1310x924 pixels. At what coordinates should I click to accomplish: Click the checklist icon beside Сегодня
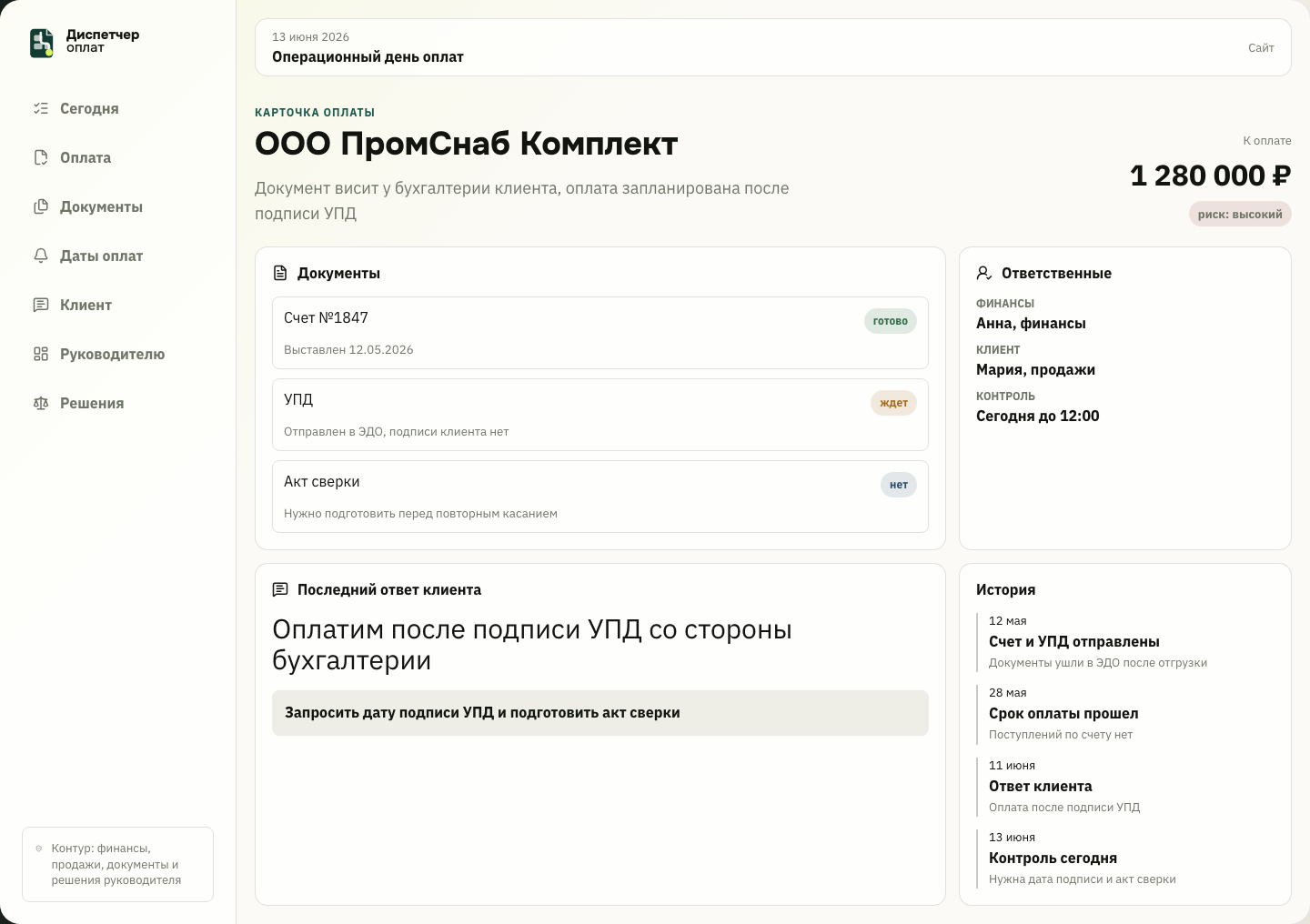[41, 108]
